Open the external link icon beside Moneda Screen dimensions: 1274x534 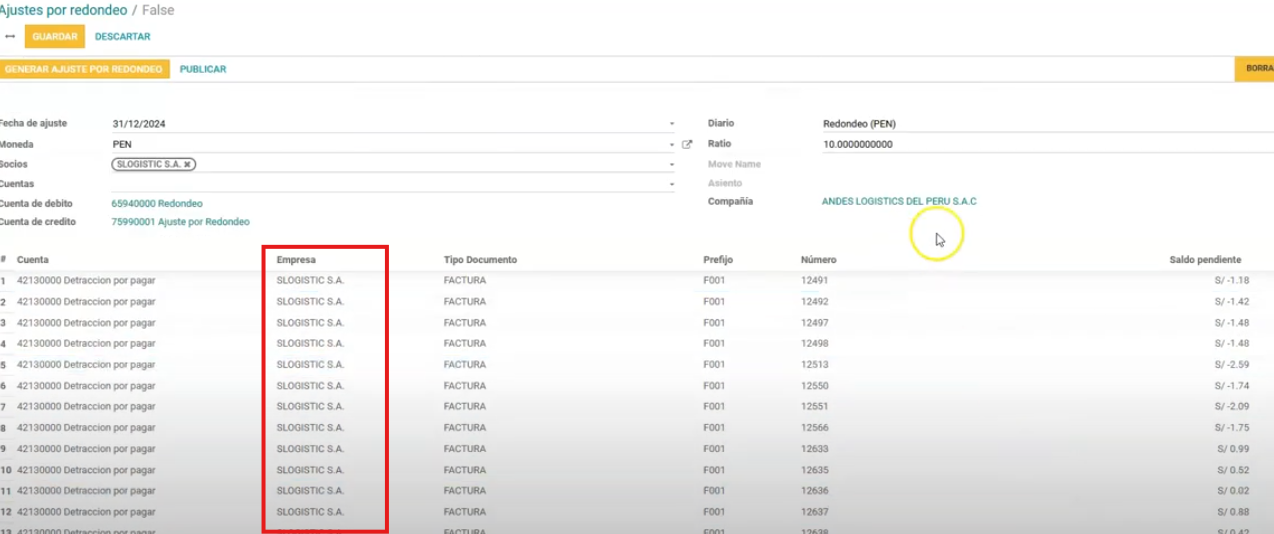click(x=687, y=145)
